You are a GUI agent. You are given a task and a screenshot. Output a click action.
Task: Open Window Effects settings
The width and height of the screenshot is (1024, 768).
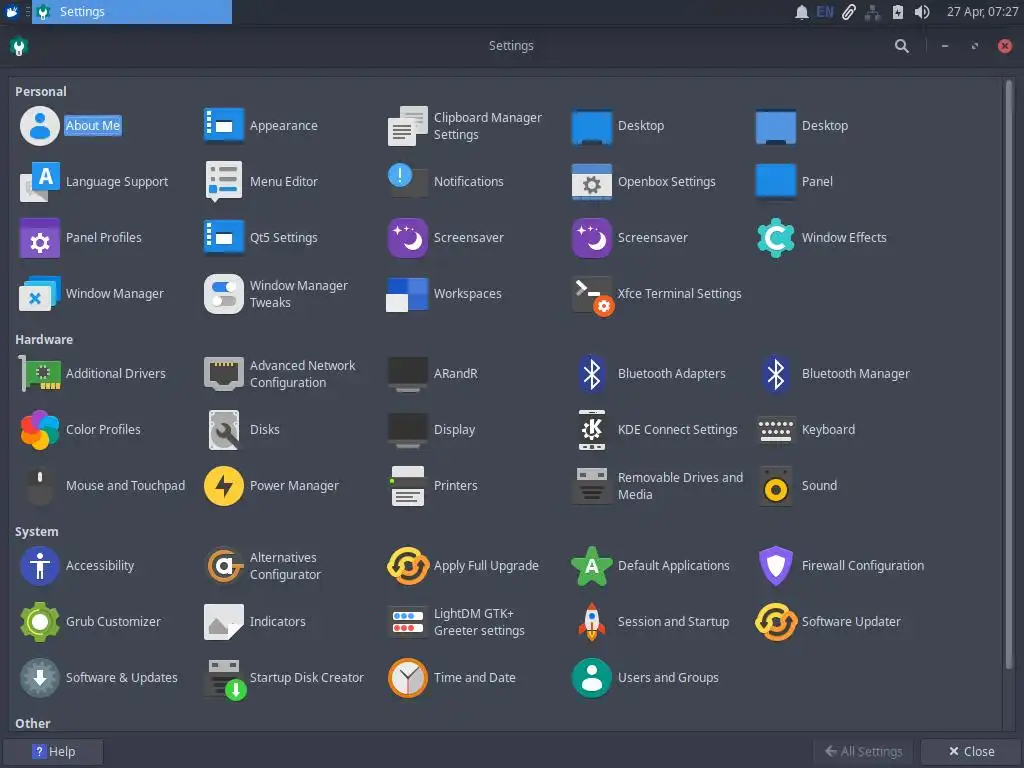pyautogui.click(x=821, y=238)
